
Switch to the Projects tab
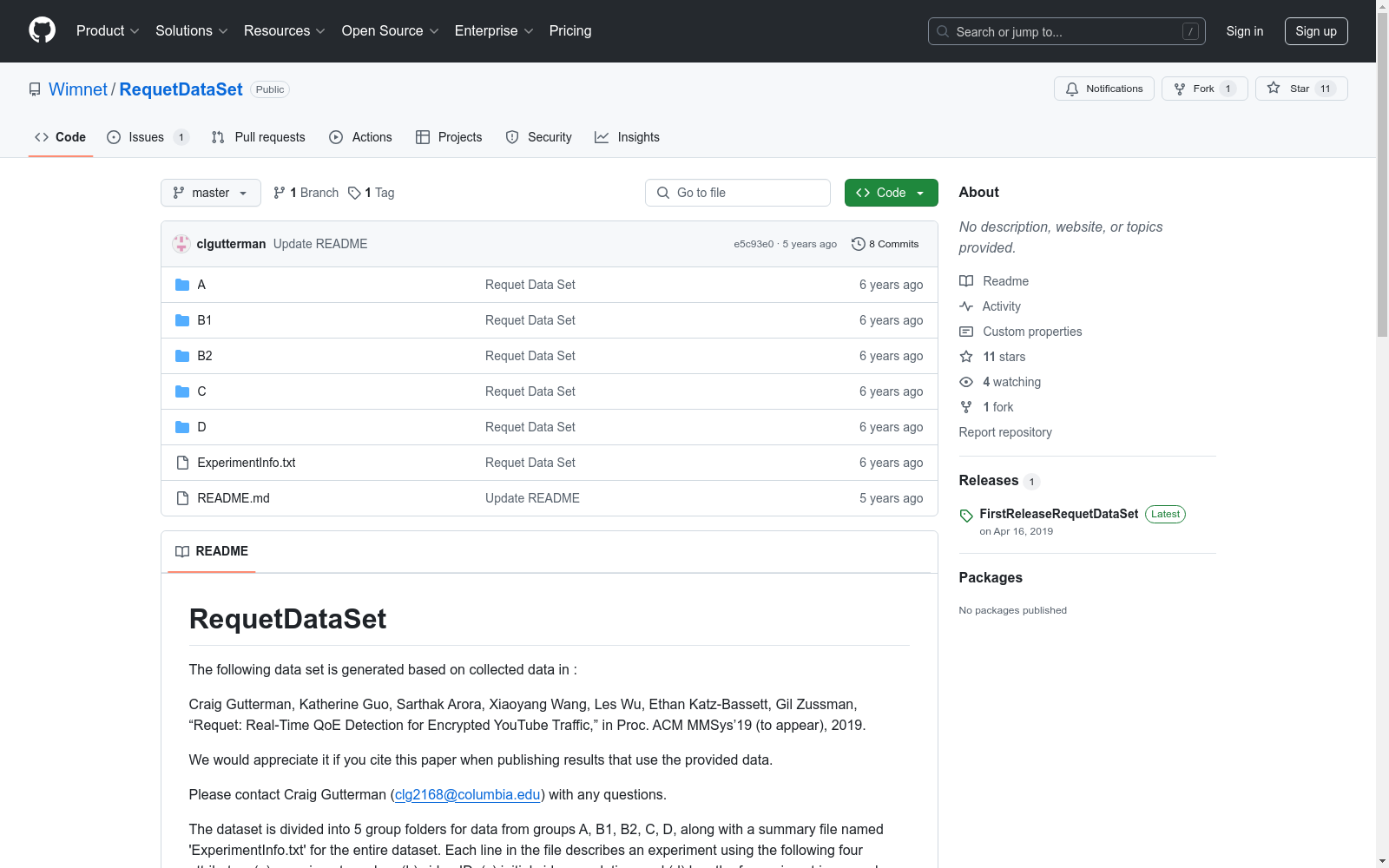click(449, 137)
